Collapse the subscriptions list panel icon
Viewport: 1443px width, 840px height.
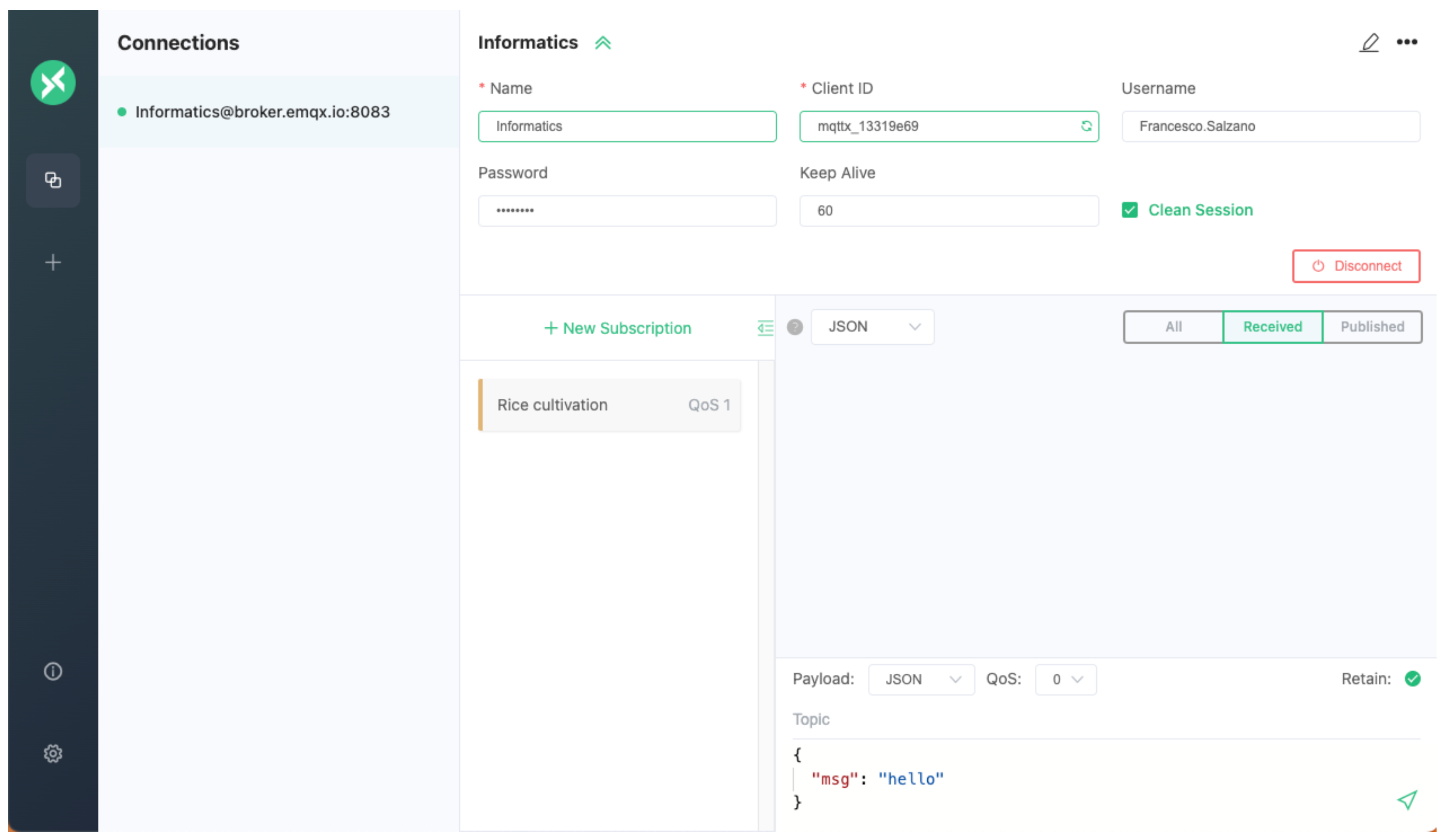coord(765,328)
